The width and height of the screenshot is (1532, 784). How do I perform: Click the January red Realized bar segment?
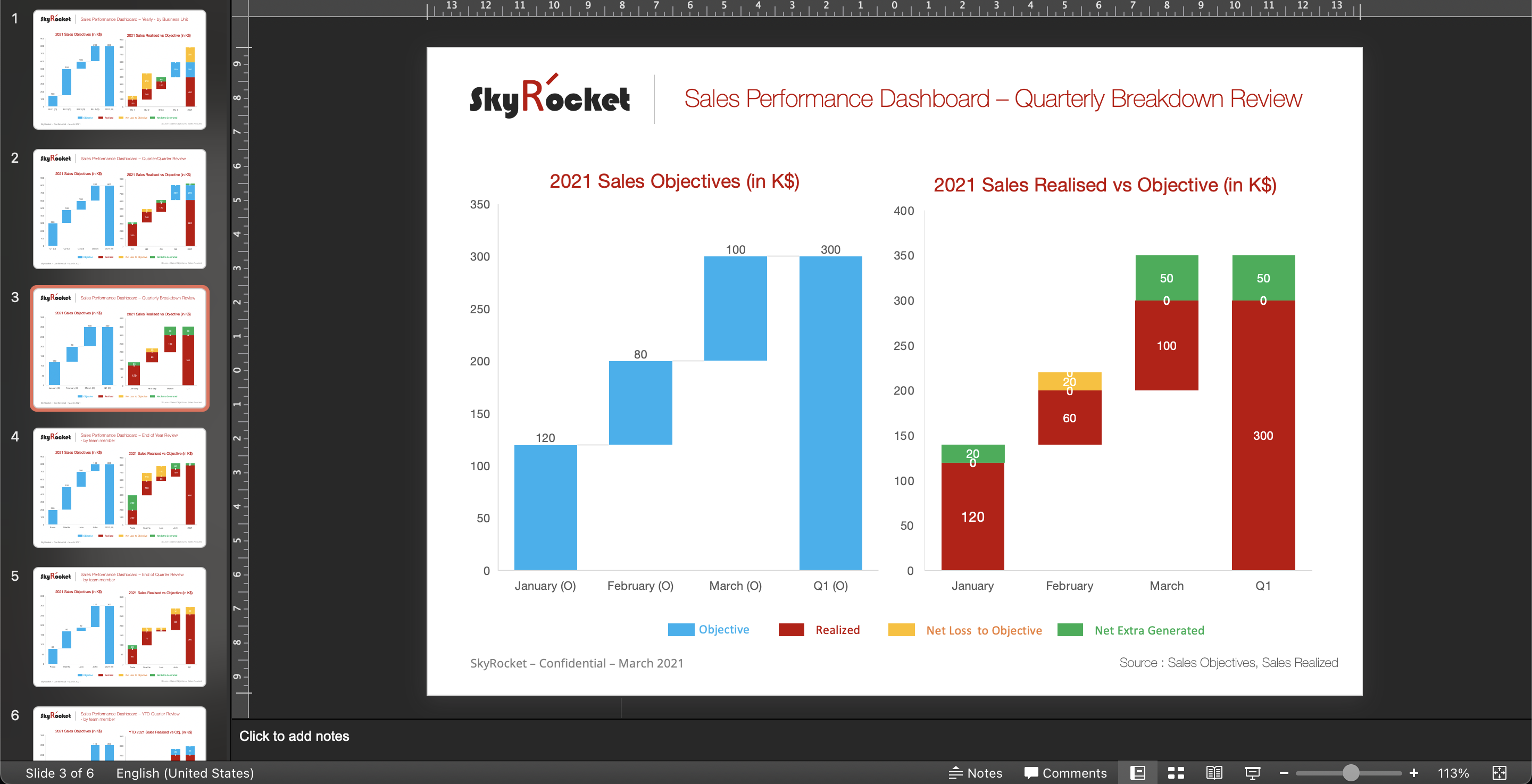click(x=972, y=516)
